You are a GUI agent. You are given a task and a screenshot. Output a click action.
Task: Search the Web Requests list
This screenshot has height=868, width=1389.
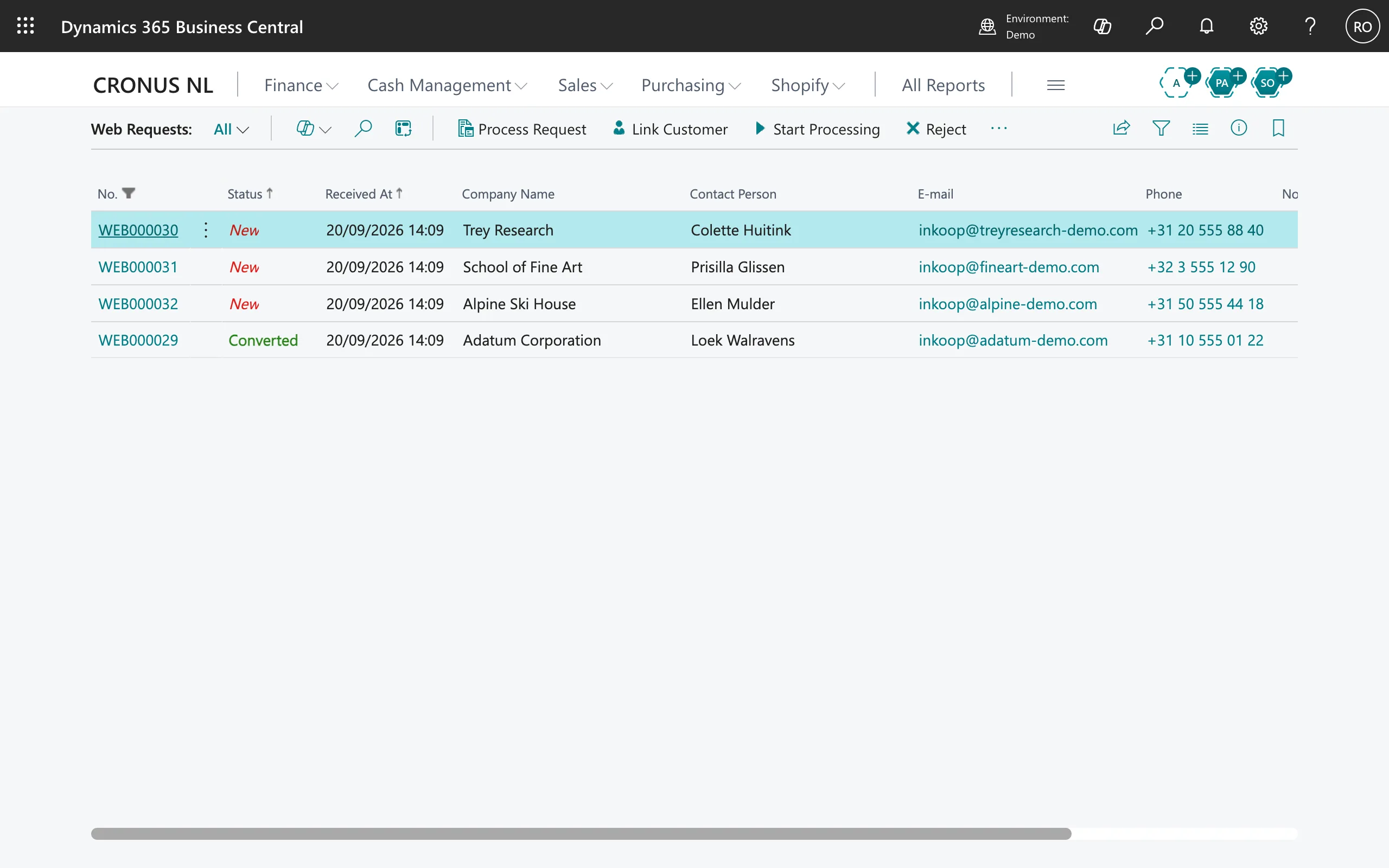364,129
